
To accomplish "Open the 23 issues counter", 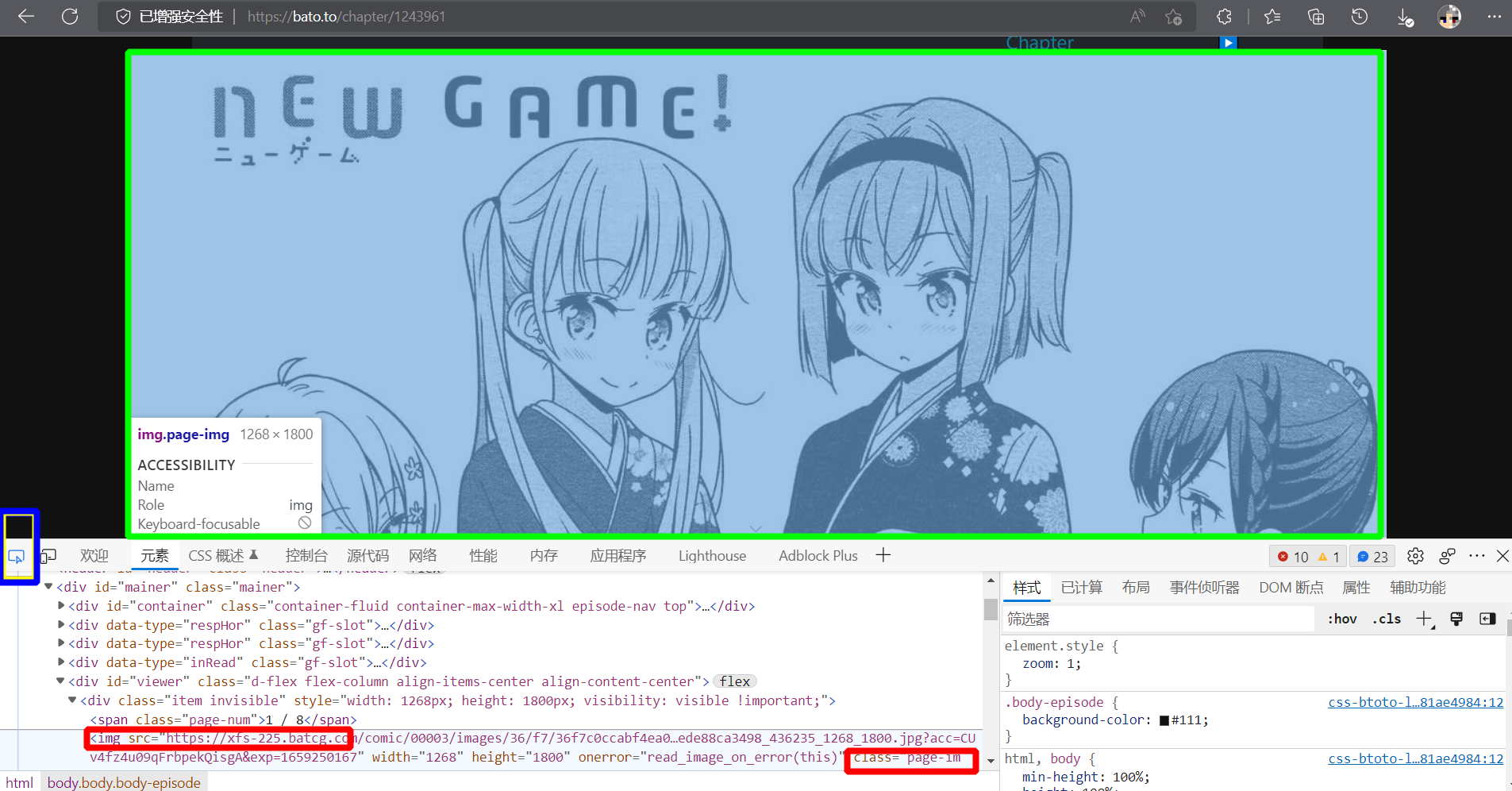I will [1372, 557].
